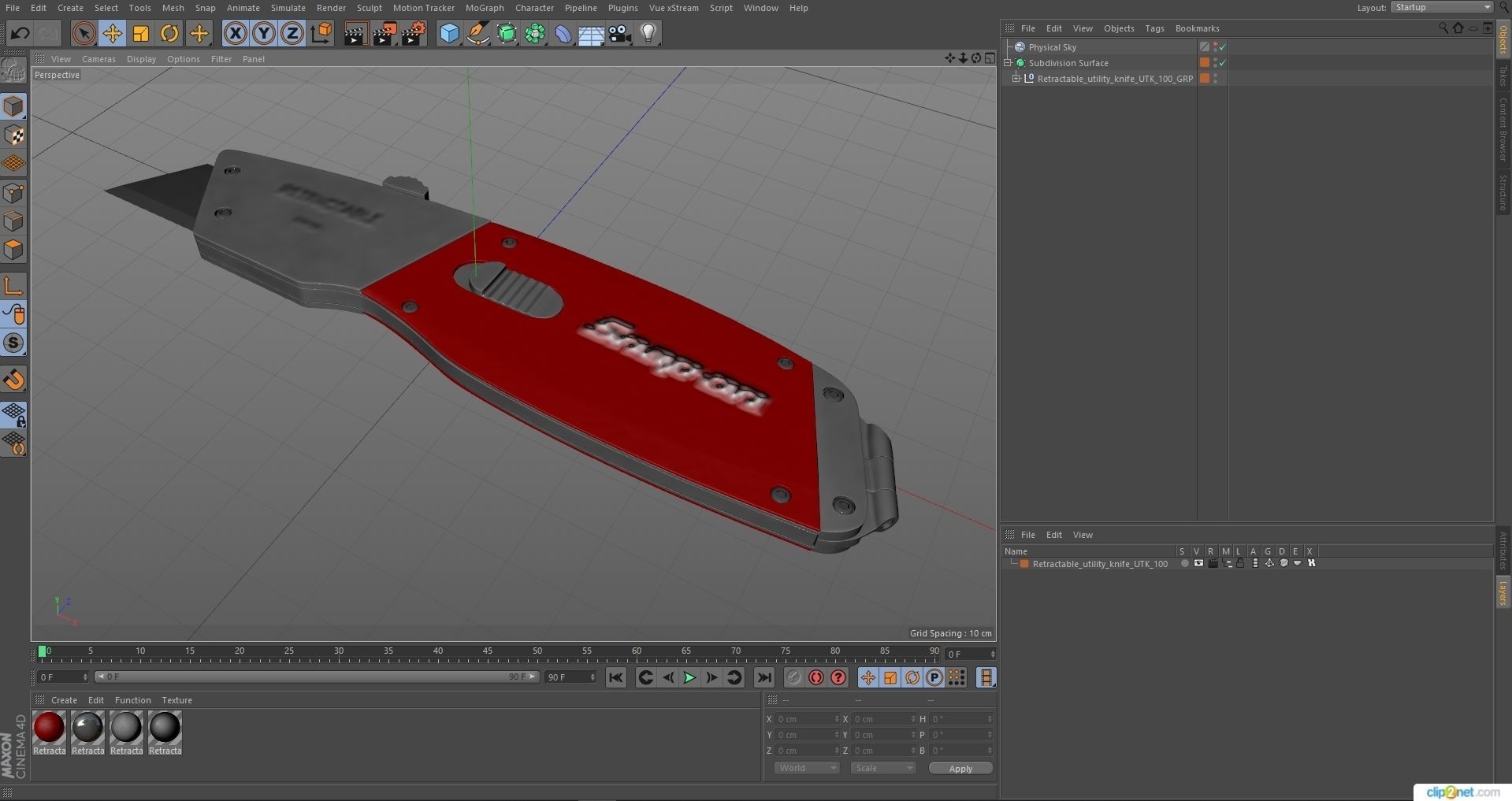Open render settings icon with gear

(414, 33)
